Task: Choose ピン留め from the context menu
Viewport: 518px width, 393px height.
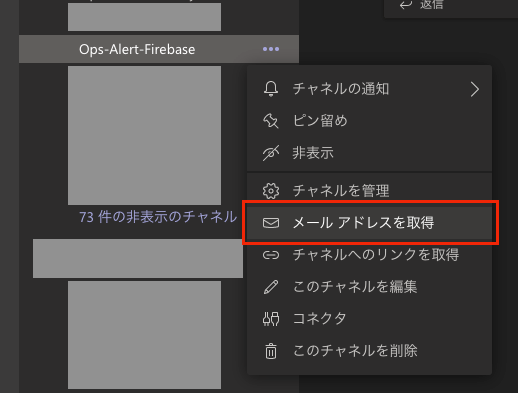Action: coord(369,121)
